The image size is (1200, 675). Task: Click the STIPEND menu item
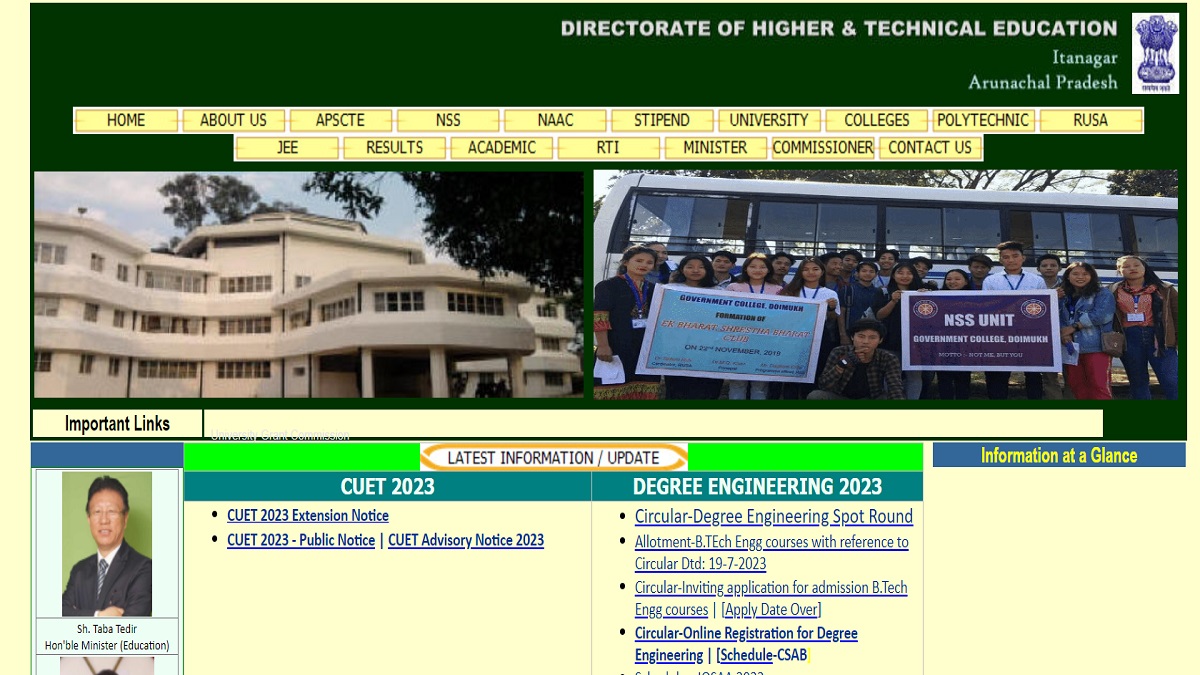662,121
